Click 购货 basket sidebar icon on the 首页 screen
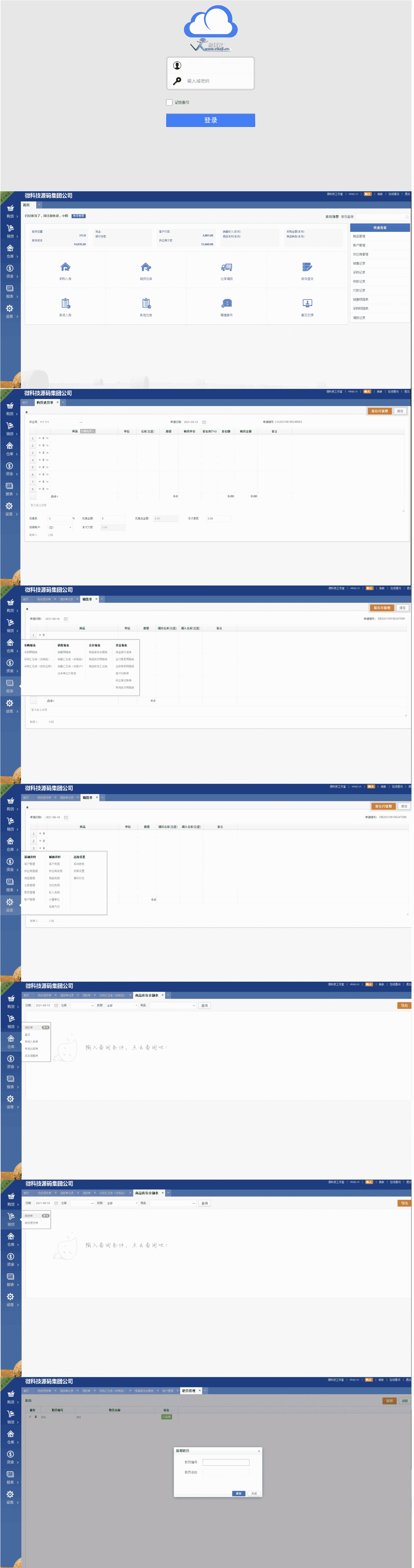The width and height of the screenshot is (414, 1568). (10, 208)
